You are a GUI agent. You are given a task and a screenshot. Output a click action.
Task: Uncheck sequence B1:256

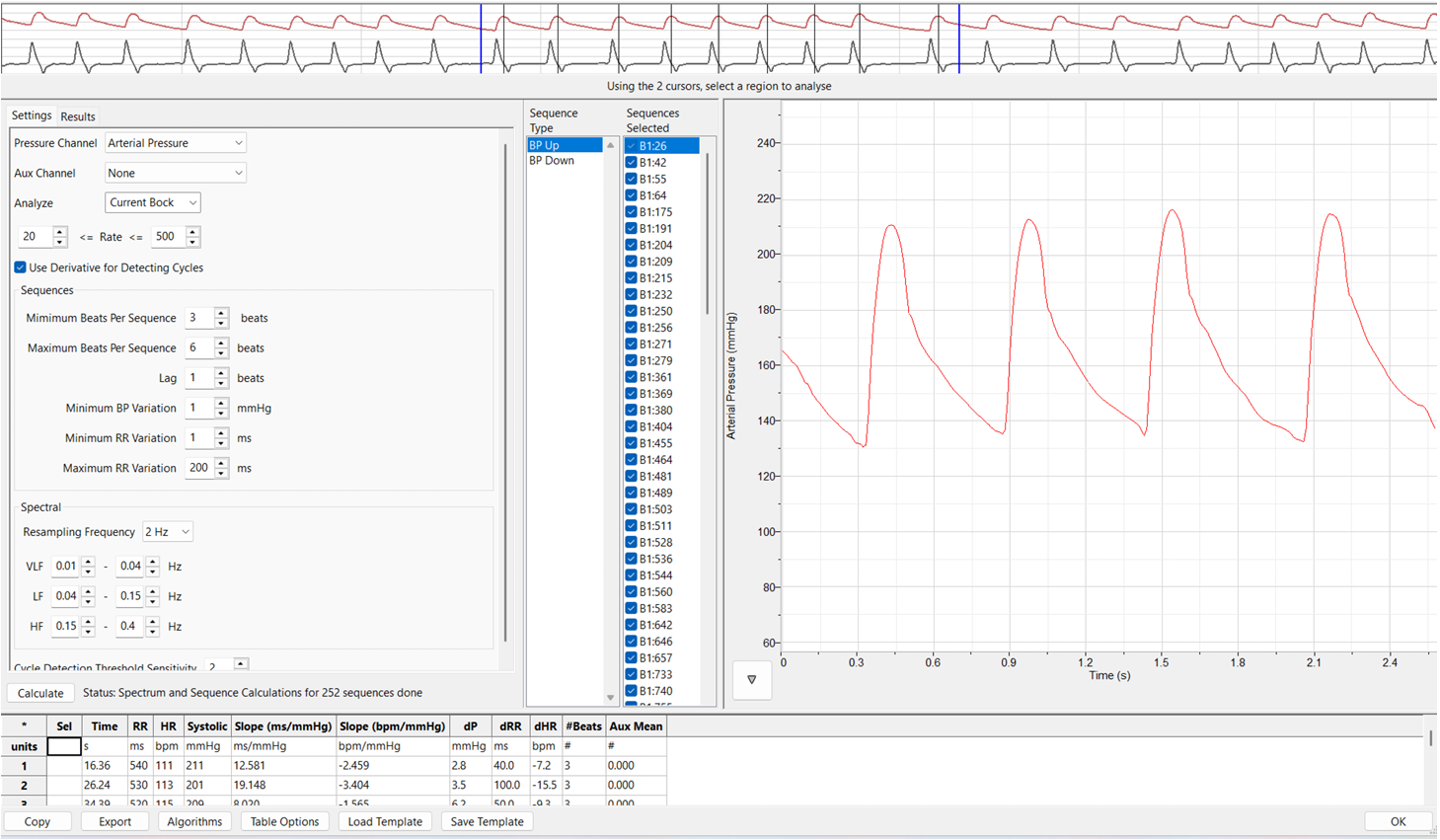632,328
